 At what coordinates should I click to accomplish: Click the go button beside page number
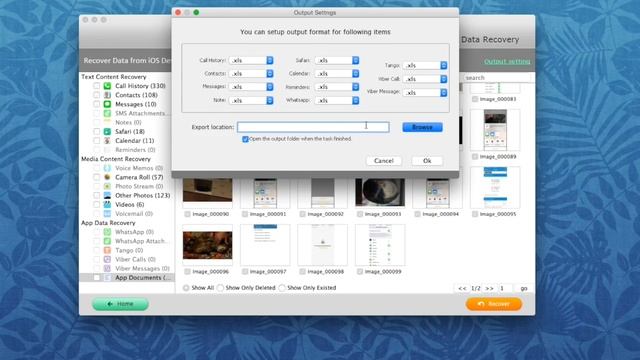pyautogui.click(x=524, y=288)
